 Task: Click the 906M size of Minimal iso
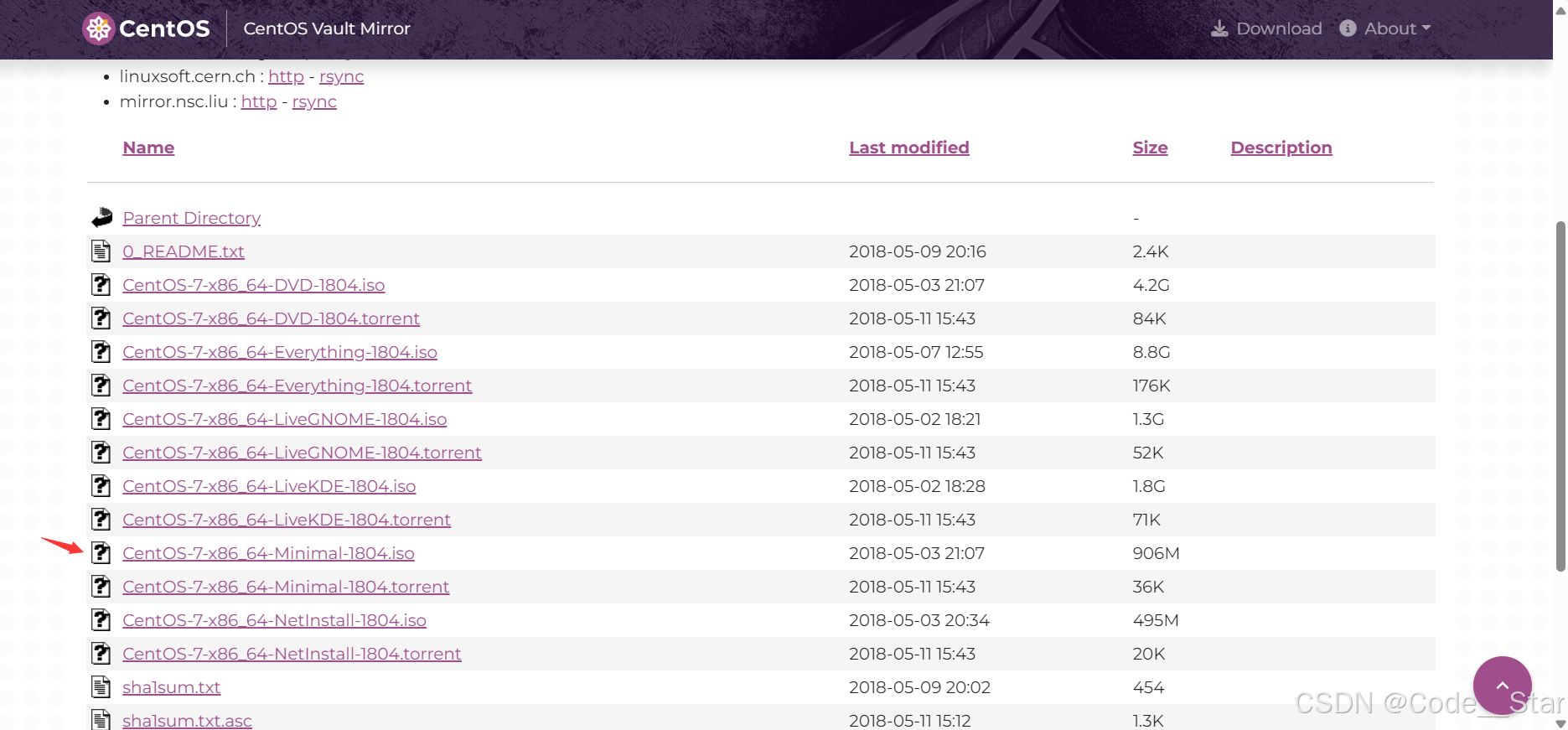pos(1156,553)
